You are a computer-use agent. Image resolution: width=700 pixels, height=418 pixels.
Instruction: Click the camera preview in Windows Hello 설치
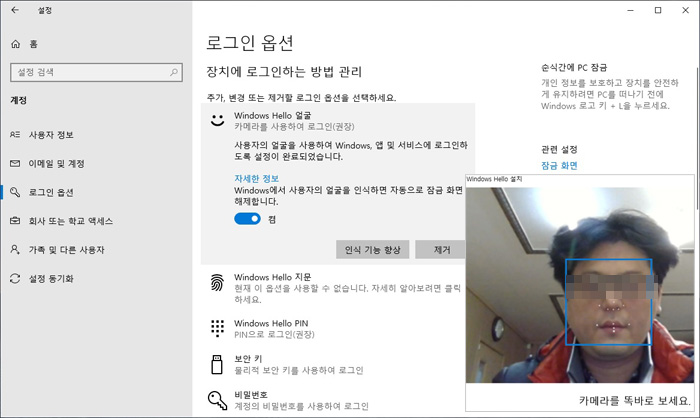[580, 285]
